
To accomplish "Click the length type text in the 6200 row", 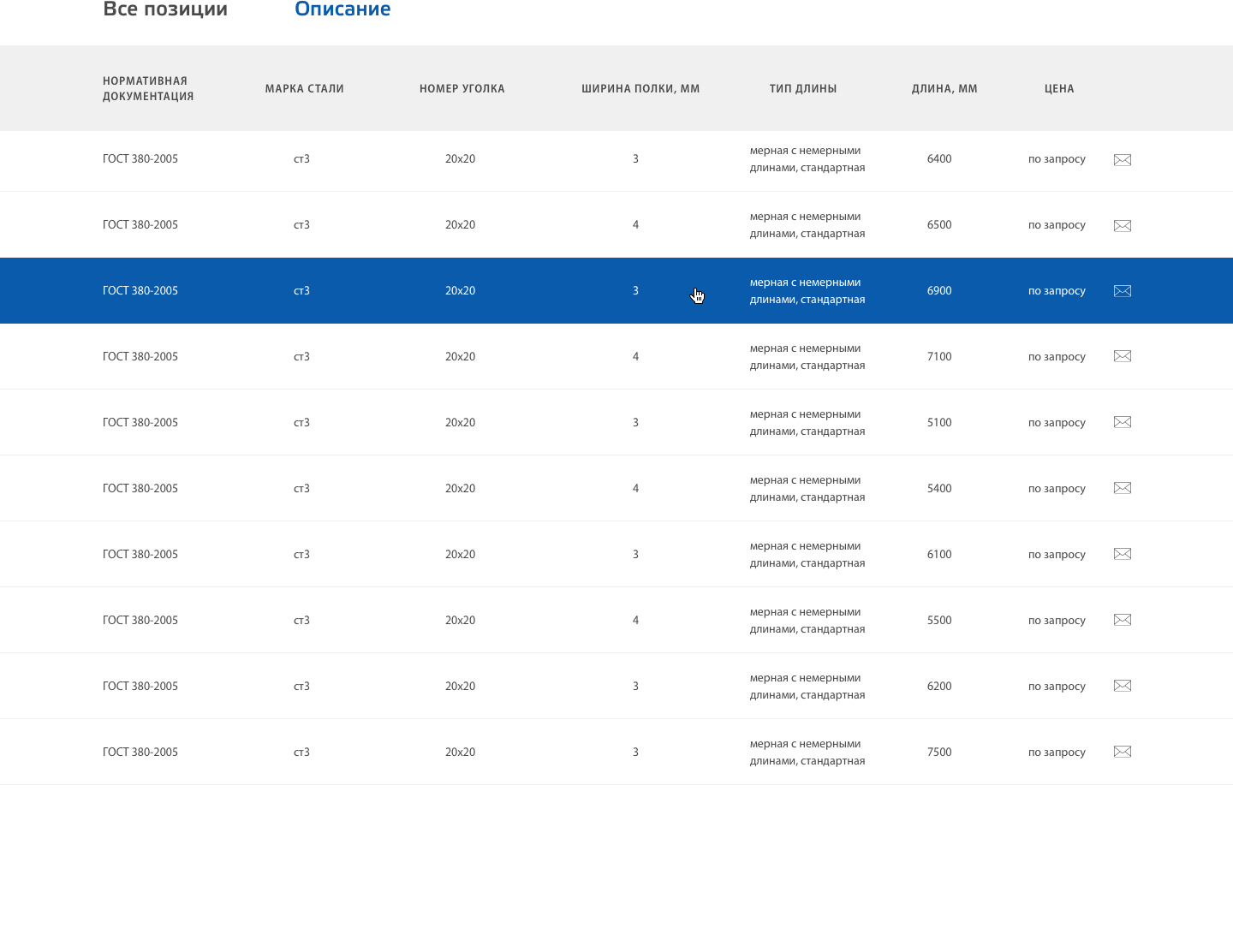I will [807, 687].
